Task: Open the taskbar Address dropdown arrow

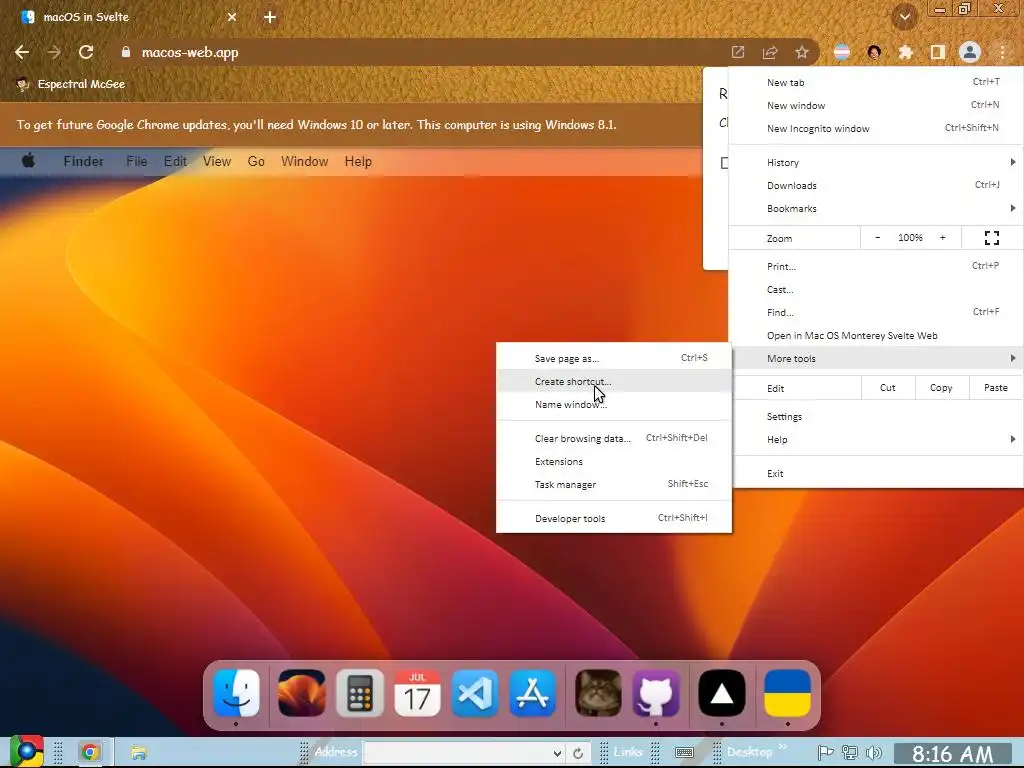Action: 557,753
